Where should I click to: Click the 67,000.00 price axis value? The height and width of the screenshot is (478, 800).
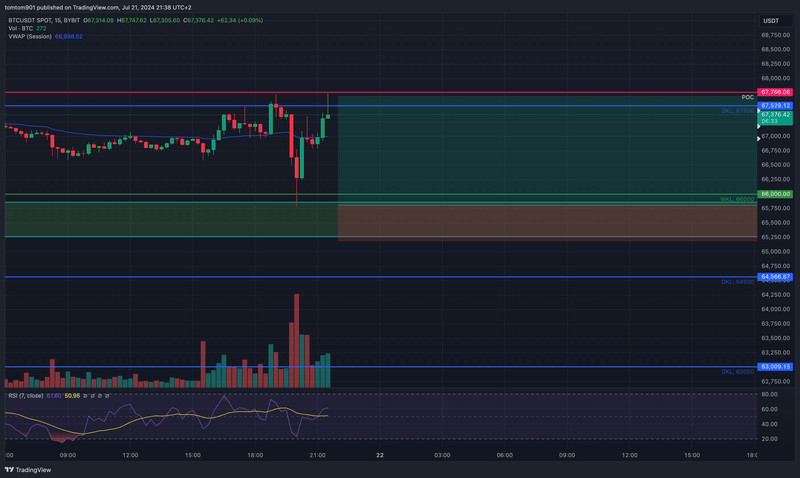click(776, 136)
